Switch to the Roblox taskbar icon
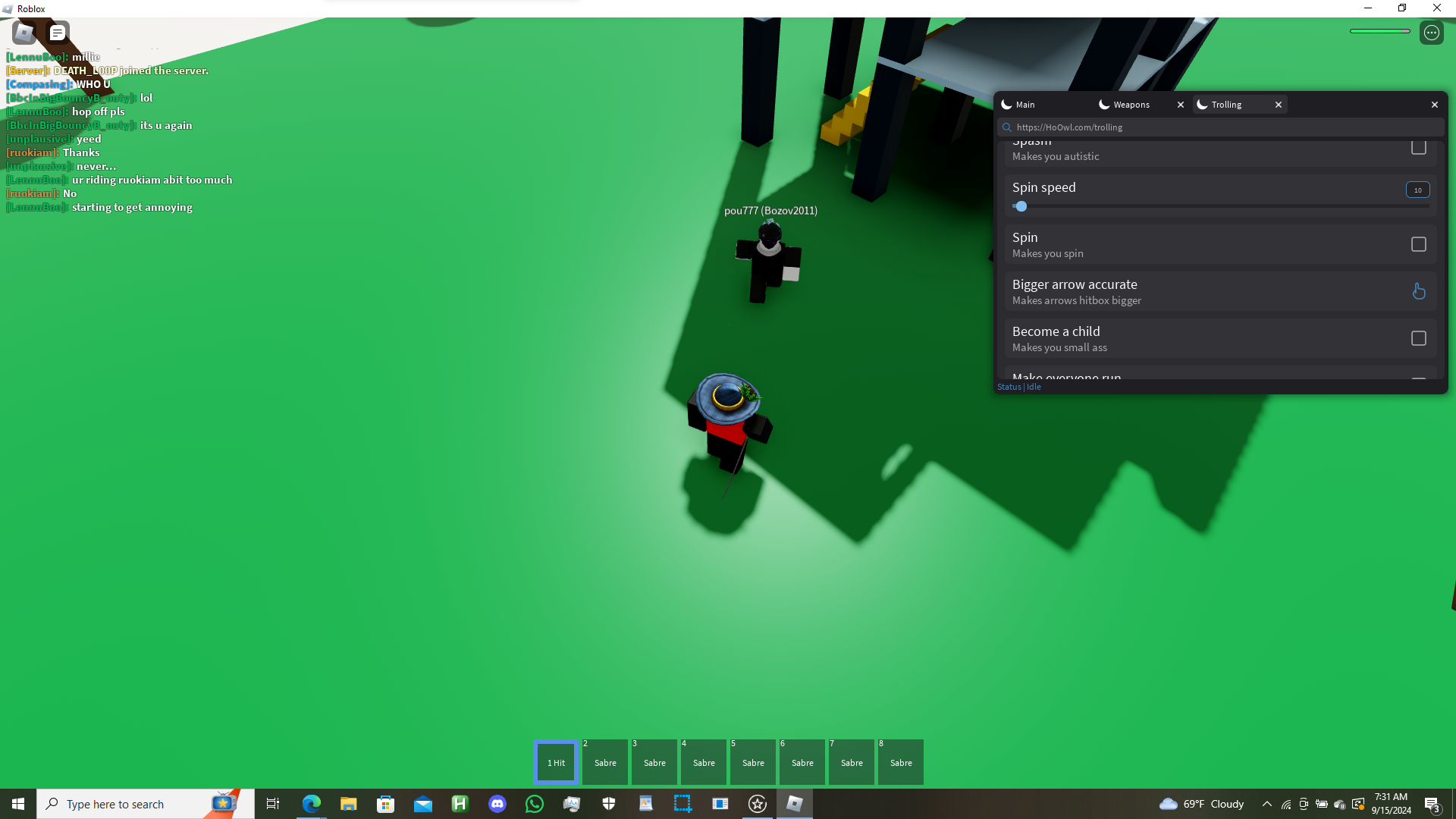Screen dimensions: 1456x819 pos(794,804)
